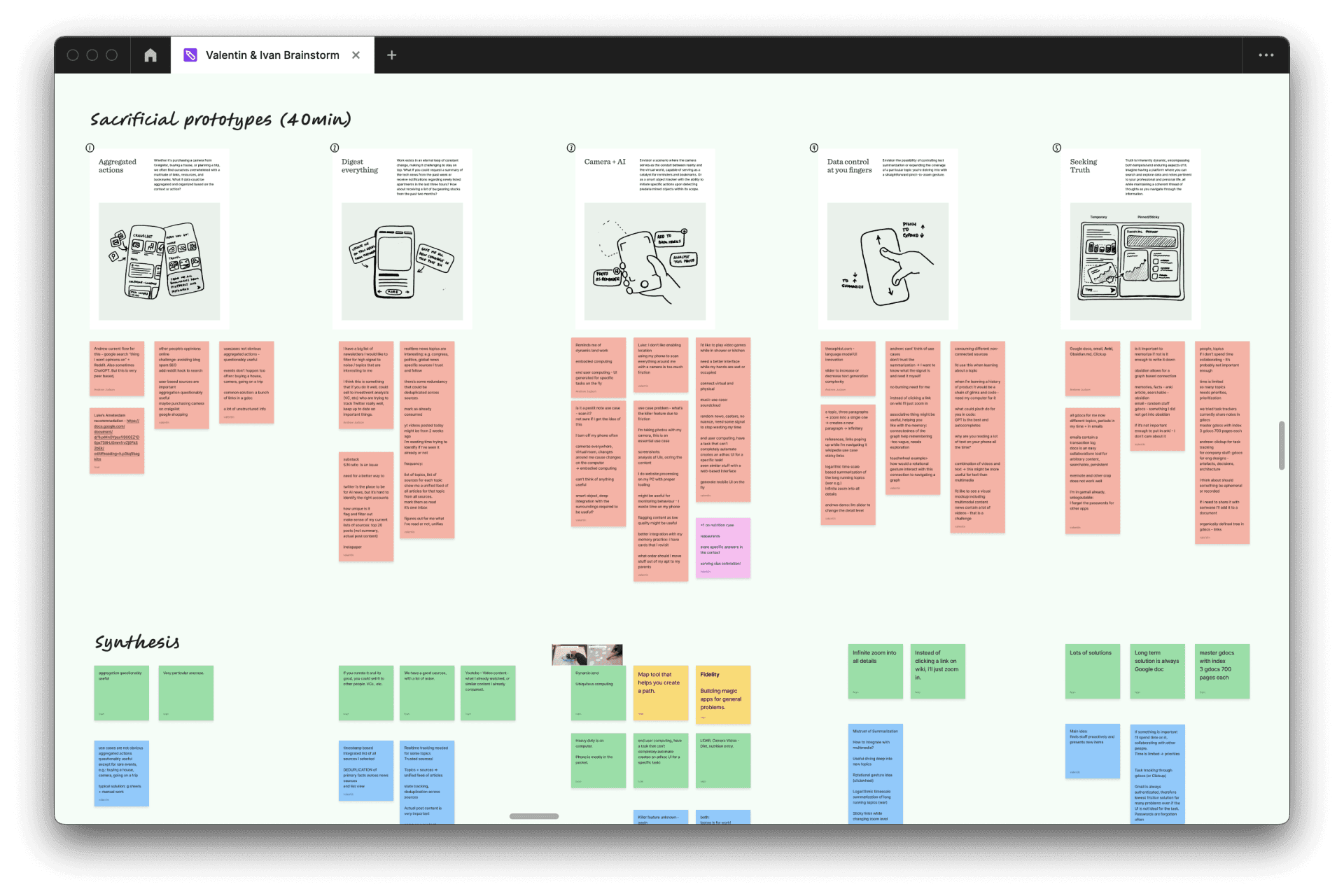Select the yellow 'Map tool that helps' sticky
1344x896 pixels.
coord(660,693)
